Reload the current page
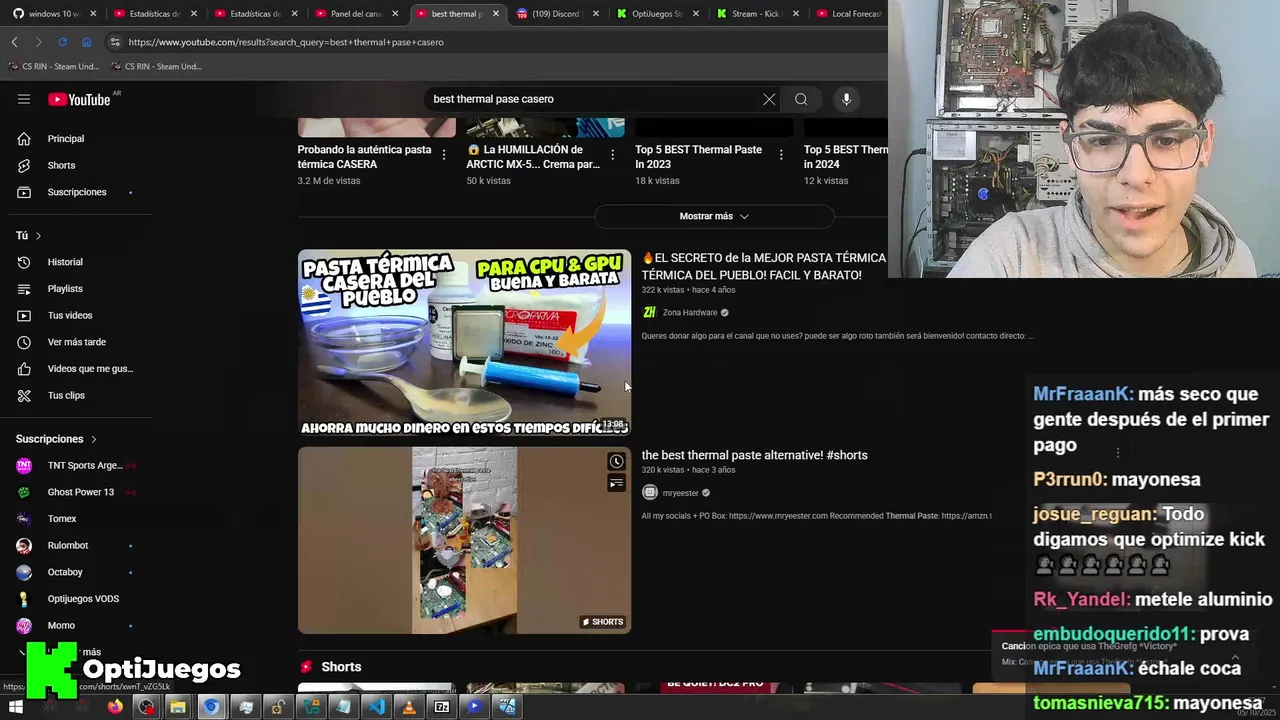Screen dimensions: 1280x720 tap(62, 42)
